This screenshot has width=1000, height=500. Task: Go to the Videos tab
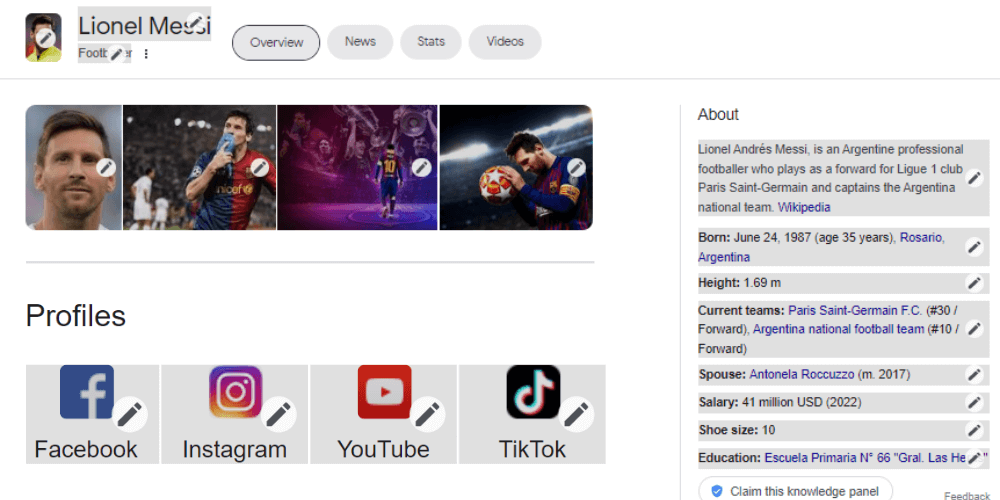(505, 42)
